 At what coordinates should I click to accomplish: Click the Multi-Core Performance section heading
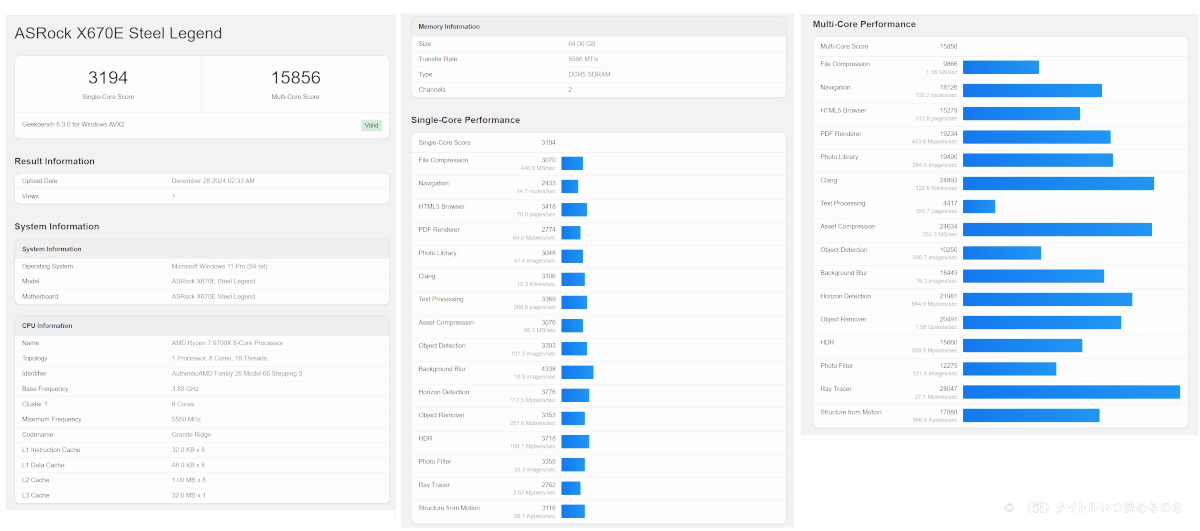click(x=864, y=24)
